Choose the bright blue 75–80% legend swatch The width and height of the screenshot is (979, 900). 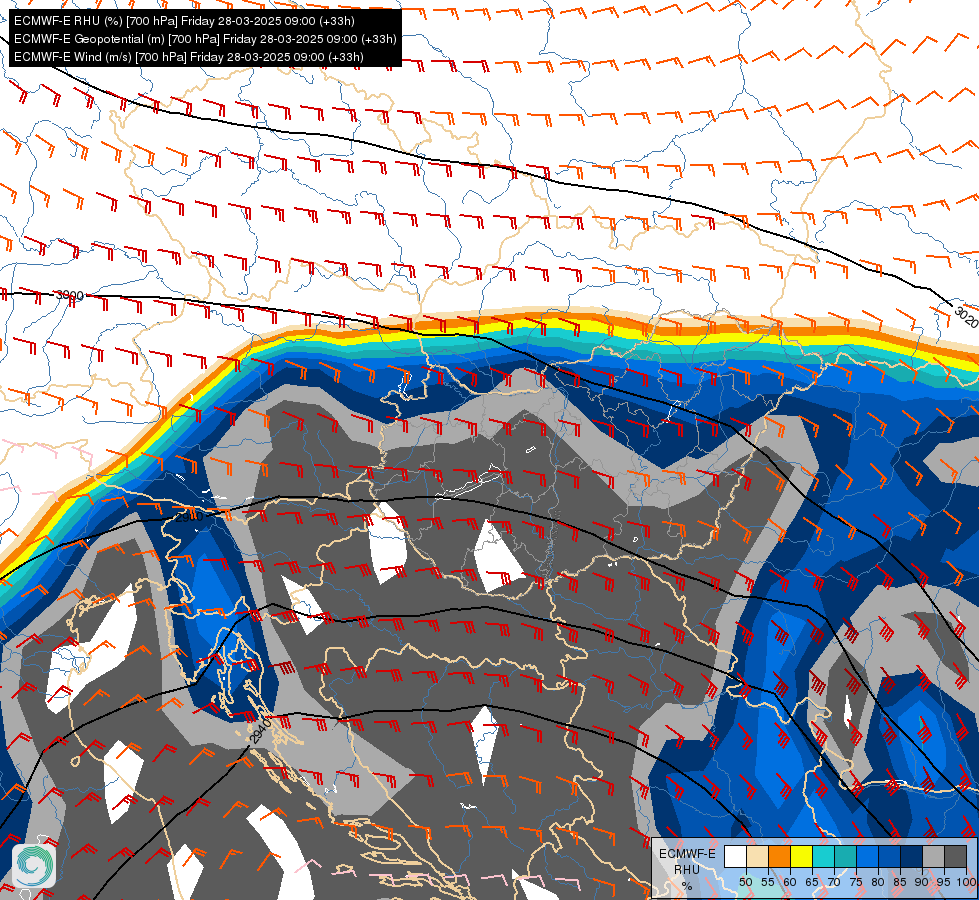coord(867,856)
